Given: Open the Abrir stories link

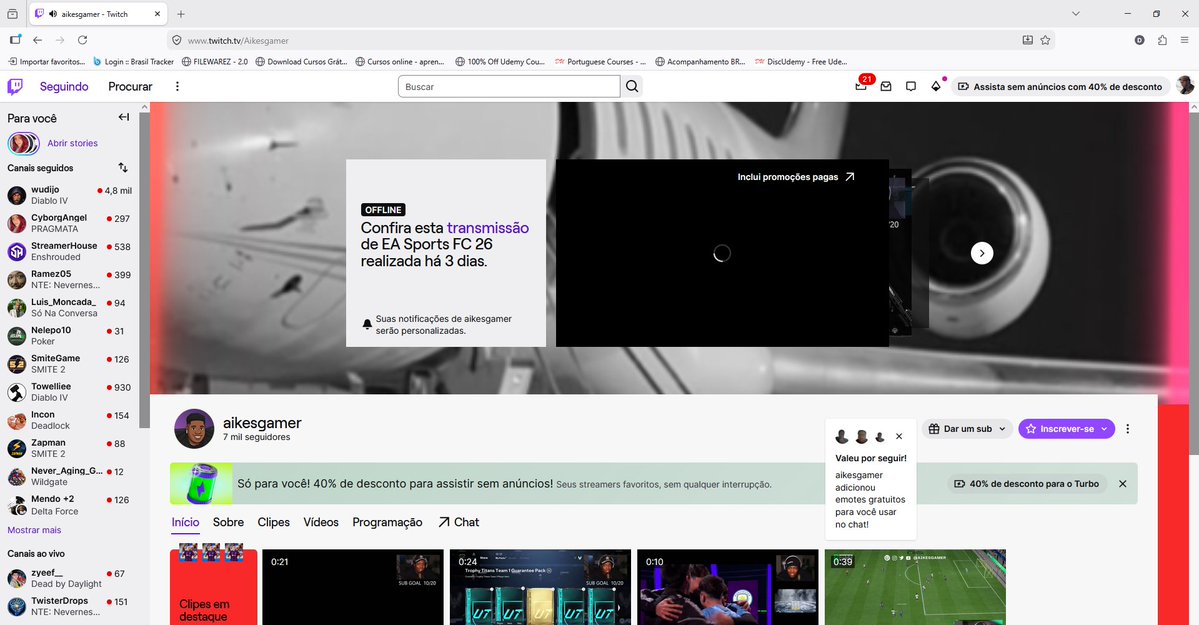Looking at the screenshot, I should pos(73,143).
